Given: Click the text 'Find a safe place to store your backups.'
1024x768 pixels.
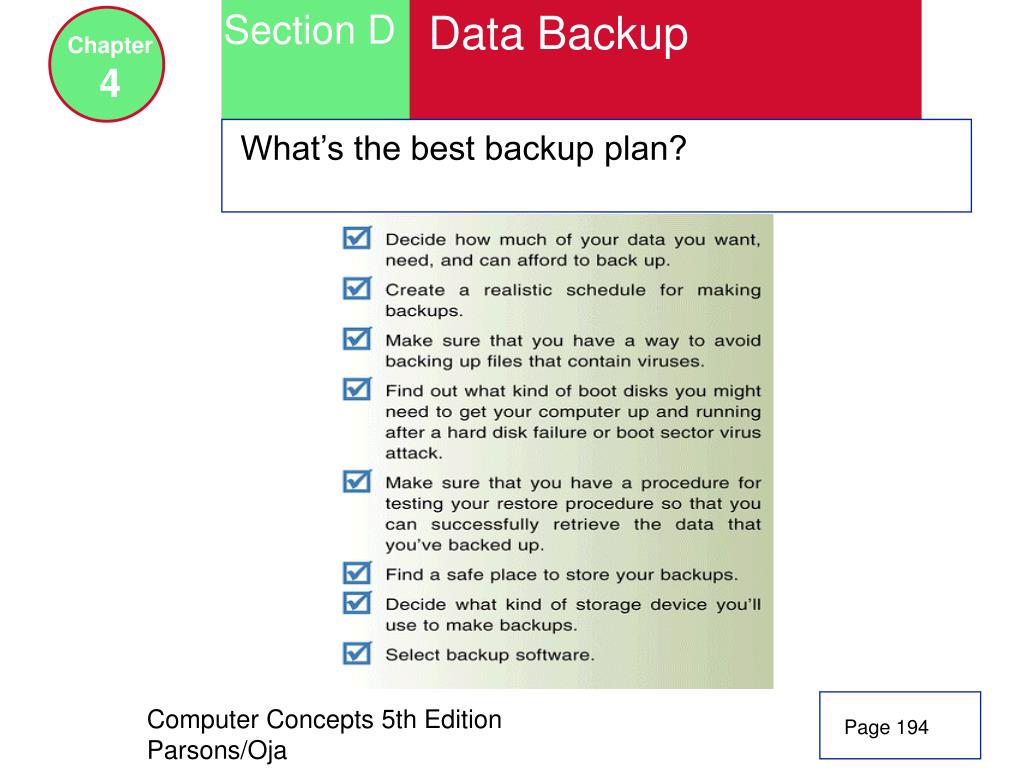Looking at the screenshot, I should pyautogui.click(x=562, y=575).
